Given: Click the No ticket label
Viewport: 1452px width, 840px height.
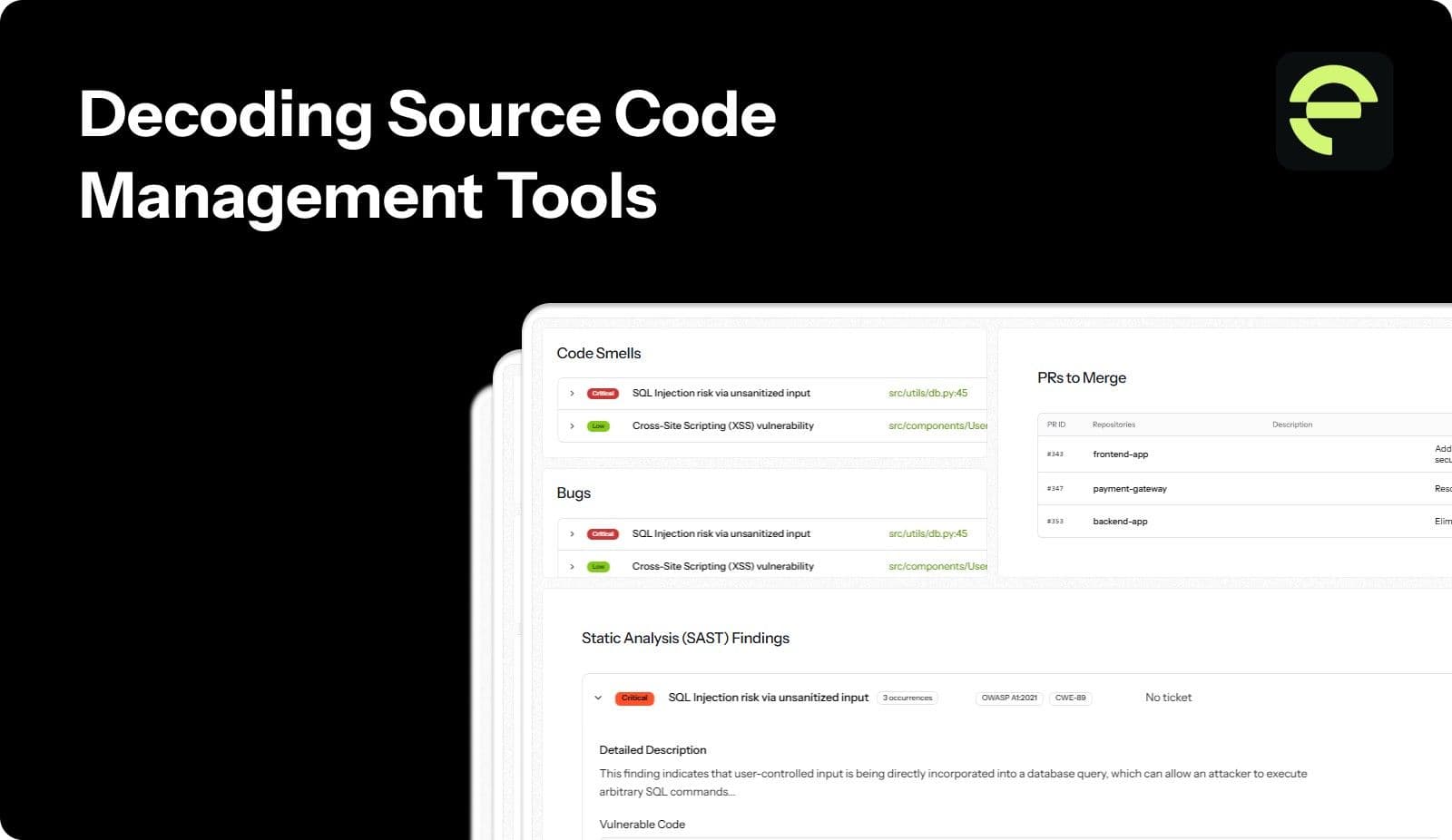Looking at the screenshot, I should click(1168, 698).
